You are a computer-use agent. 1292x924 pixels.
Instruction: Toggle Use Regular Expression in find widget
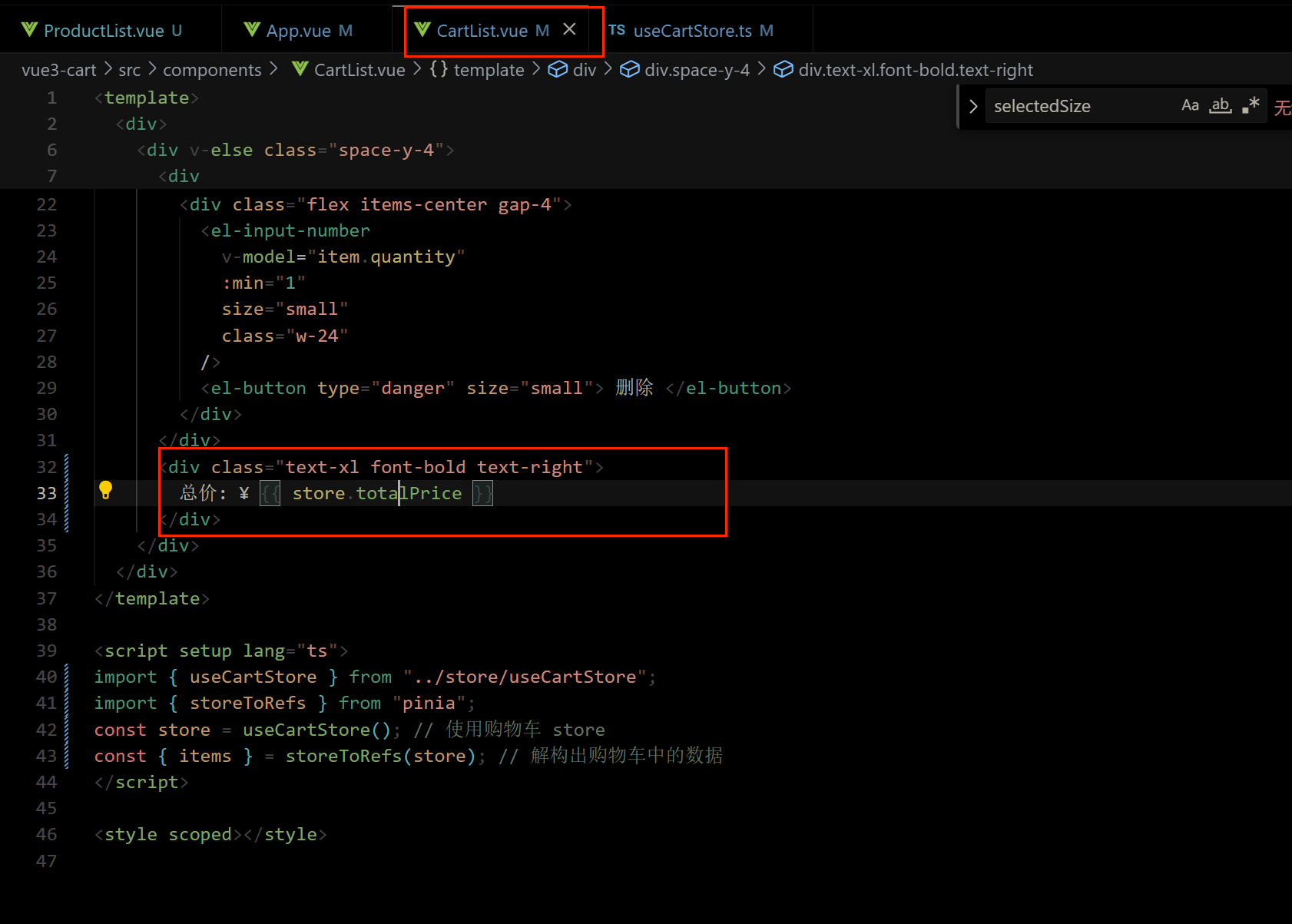coord(1251,105)
